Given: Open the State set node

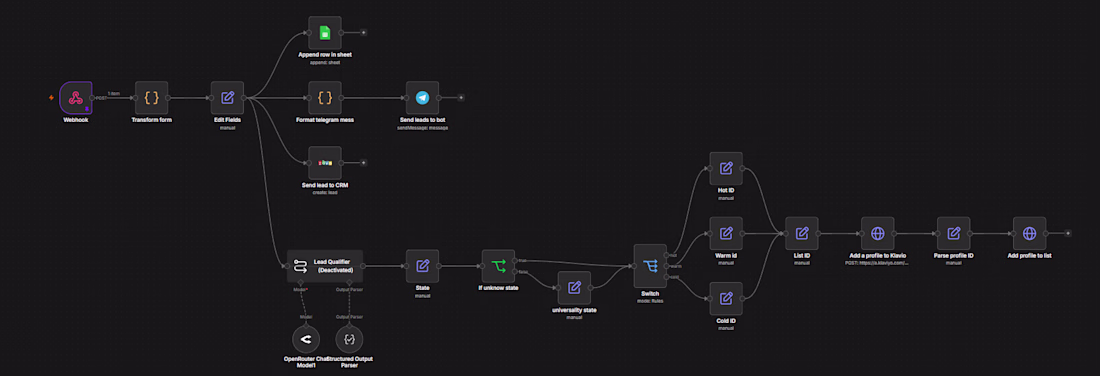Looking at the screenshot, I should pyautogui.click(x=422, y=266).
